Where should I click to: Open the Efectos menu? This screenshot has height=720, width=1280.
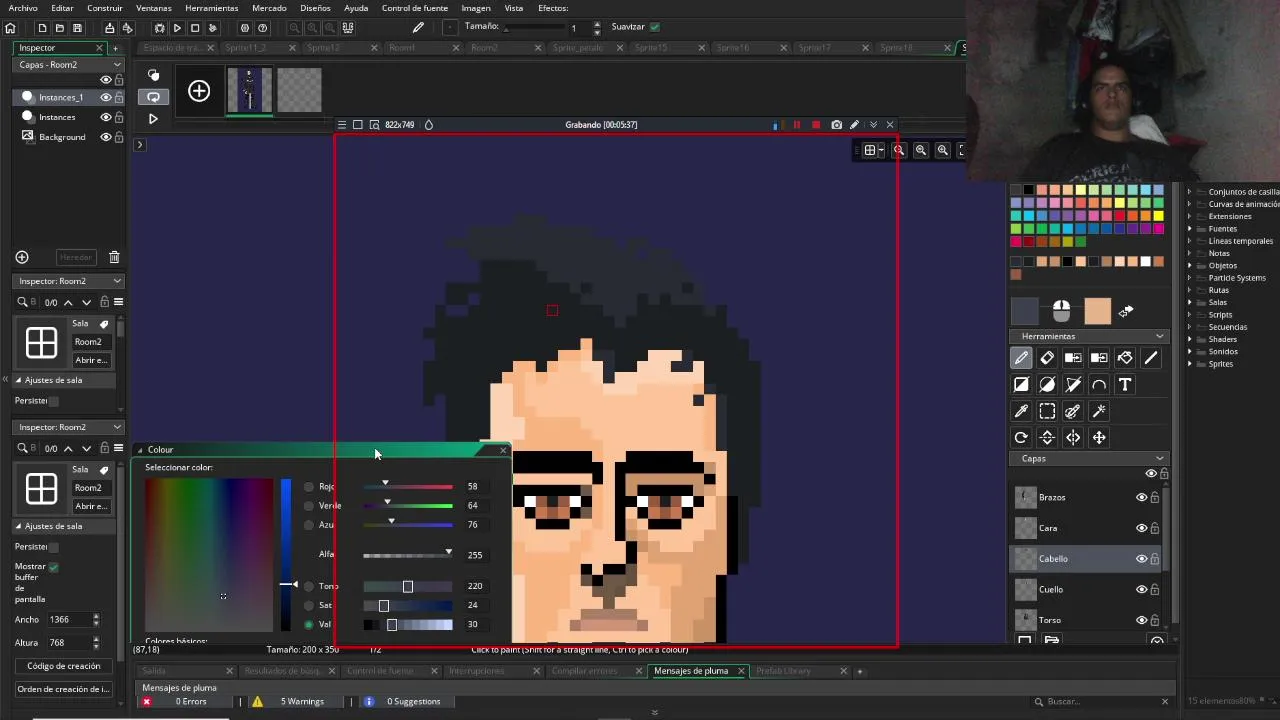click(553, 8)
